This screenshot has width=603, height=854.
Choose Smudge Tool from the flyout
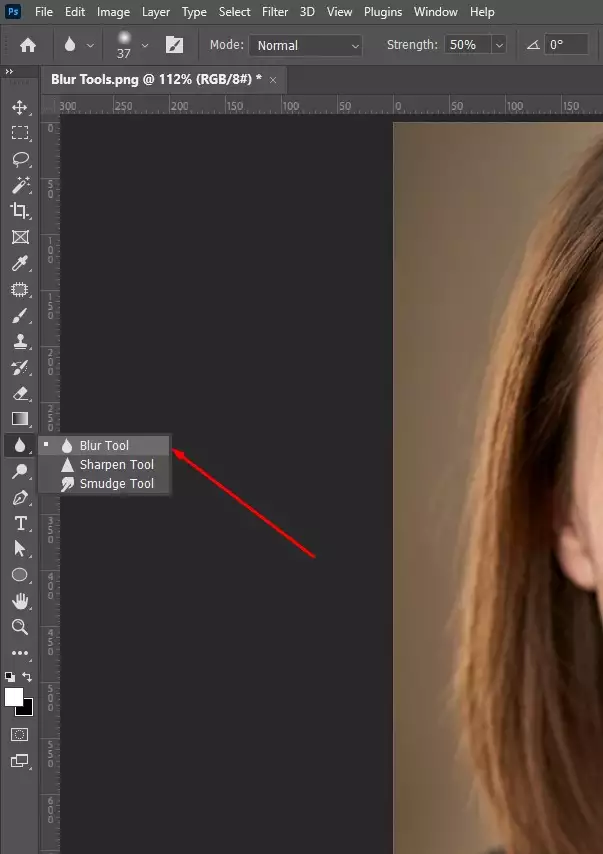tap(104, 484)
